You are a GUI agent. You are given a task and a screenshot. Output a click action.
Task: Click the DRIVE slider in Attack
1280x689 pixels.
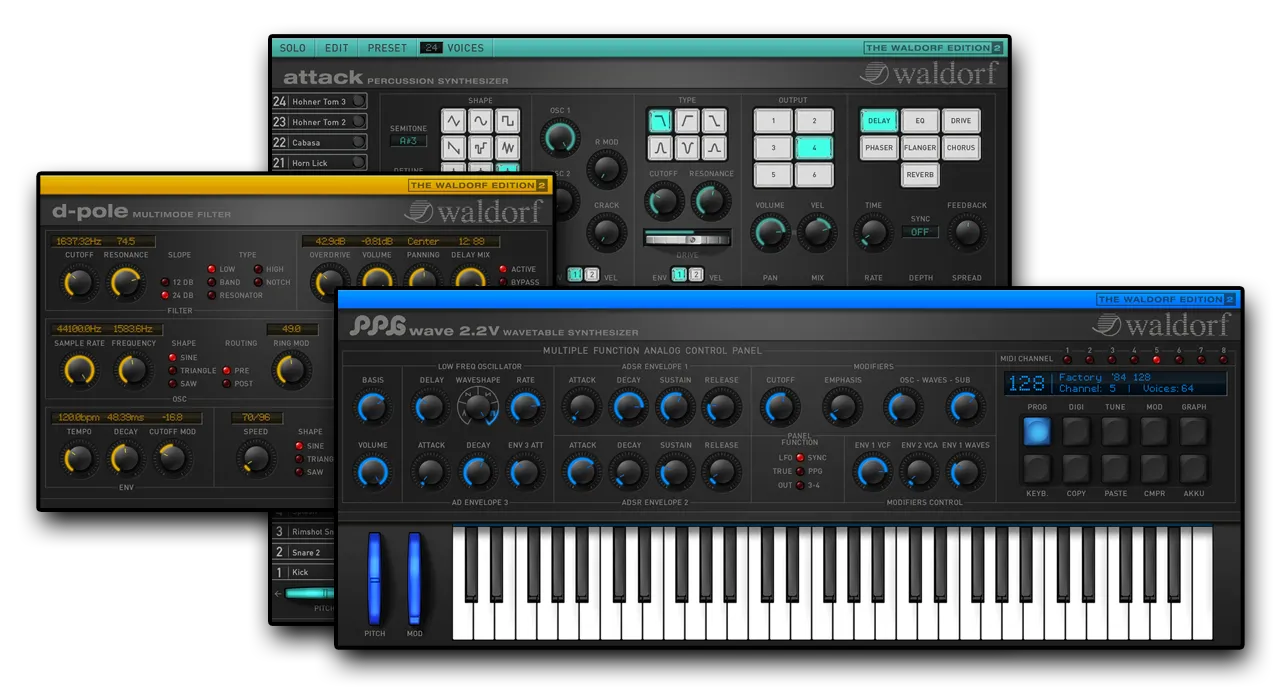point(686,238)
